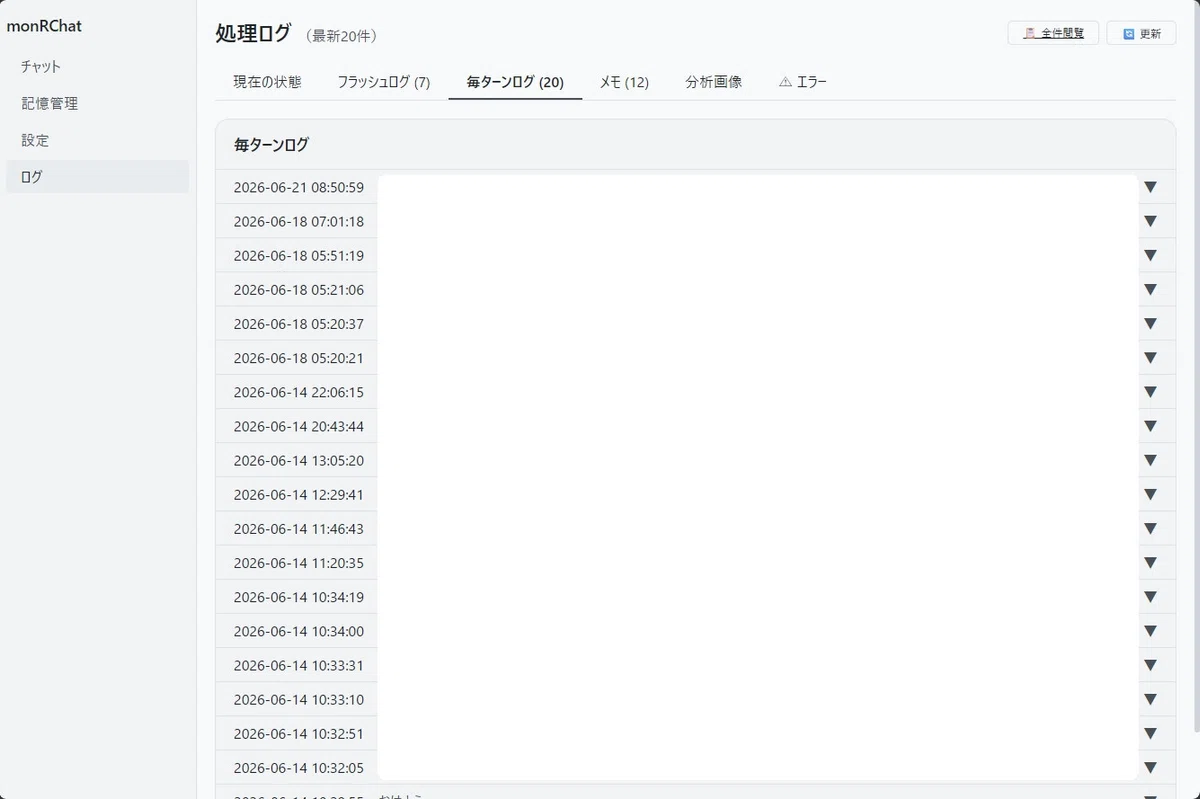Screen dimensions: 1200x799
Task: Expand the 2026-06-14 10:32:05 log entry arrow
Action: [x=1150, y=768]
